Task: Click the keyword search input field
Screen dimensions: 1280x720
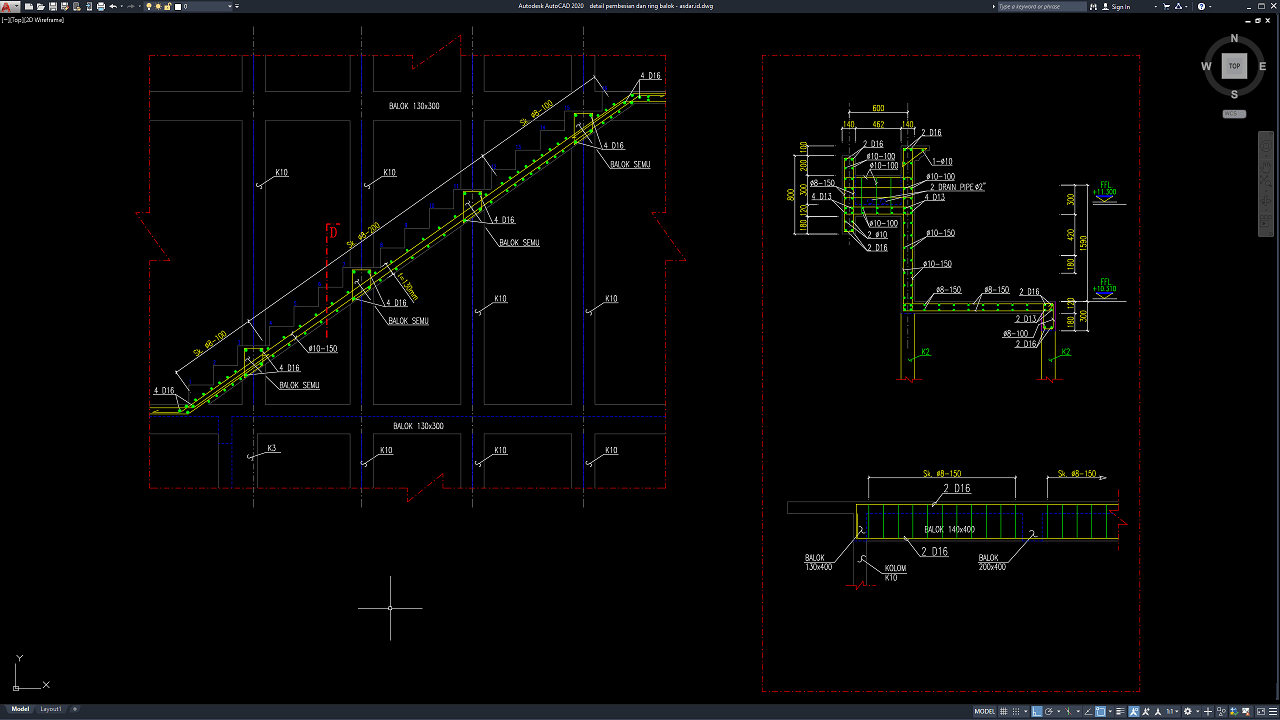Action: click(x=1040, y=6)
